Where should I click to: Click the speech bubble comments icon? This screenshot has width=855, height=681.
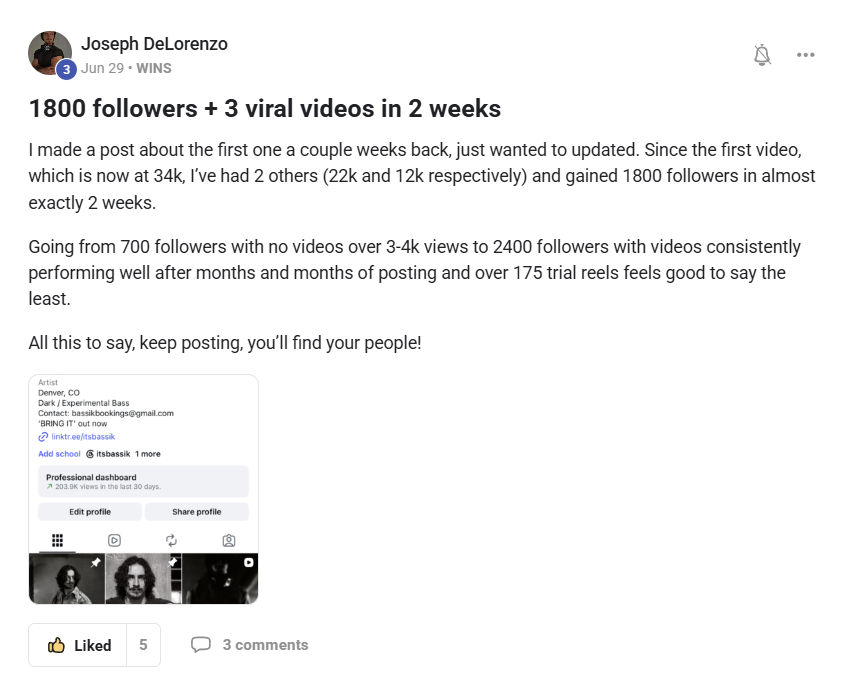(x=201, y=644)
